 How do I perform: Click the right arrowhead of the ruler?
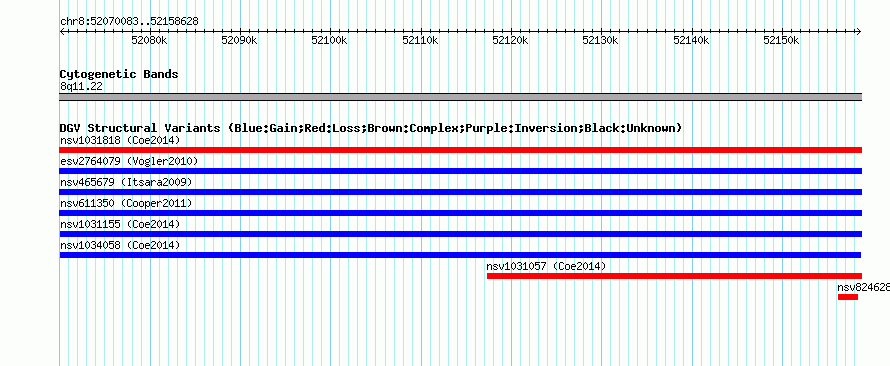[859, 31]
